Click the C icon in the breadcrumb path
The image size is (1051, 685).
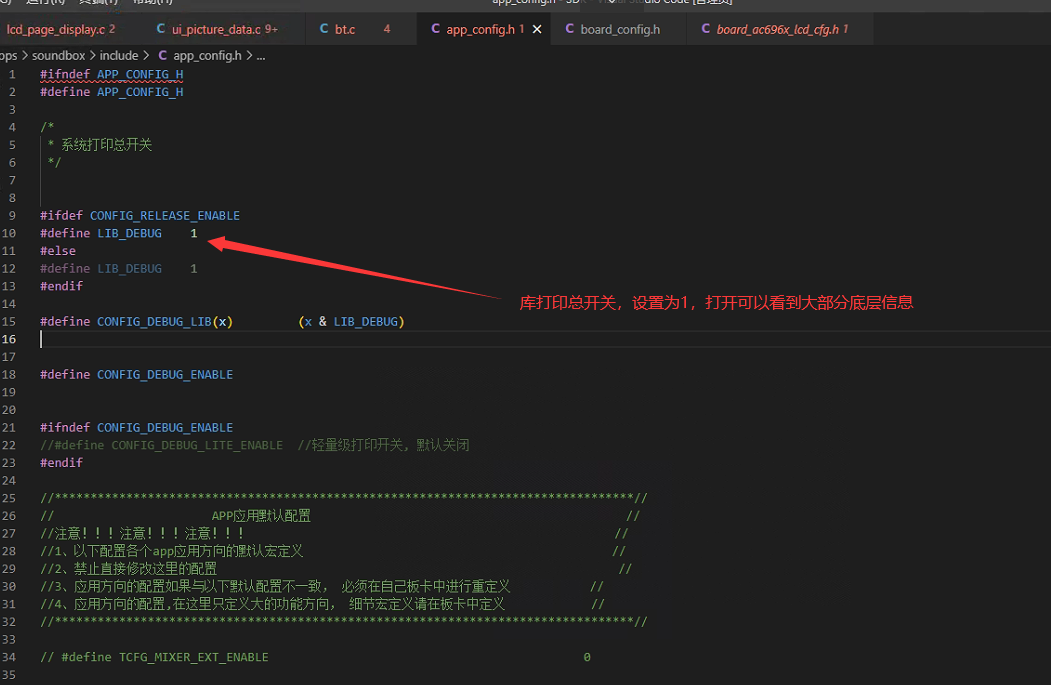[163, 56]
